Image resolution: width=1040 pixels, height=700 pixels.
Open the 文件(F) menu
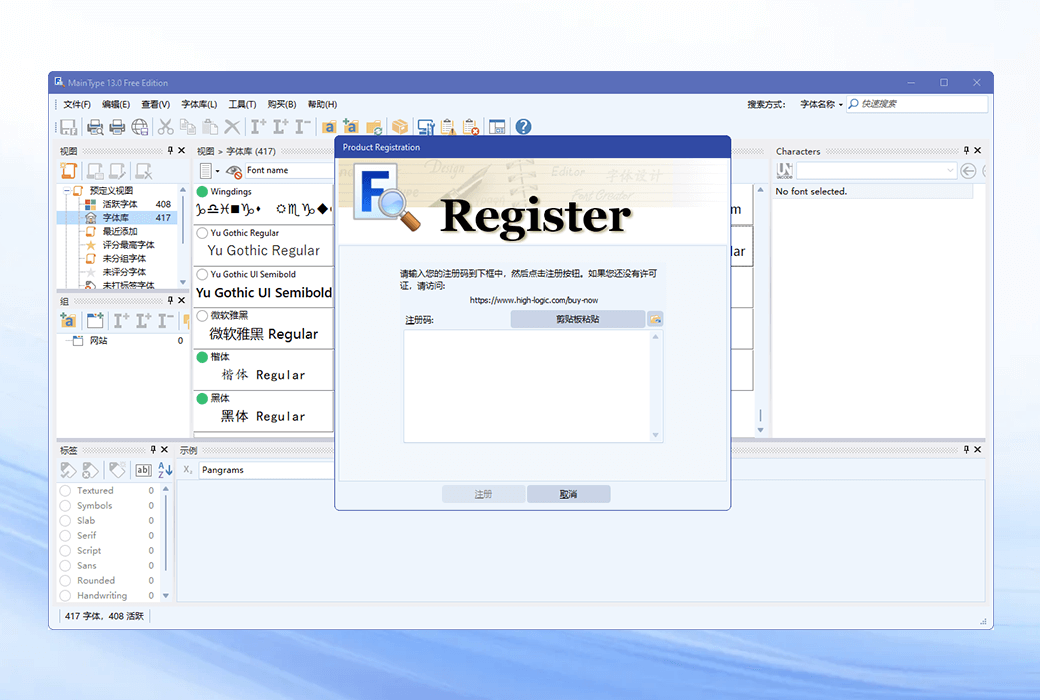77,104
